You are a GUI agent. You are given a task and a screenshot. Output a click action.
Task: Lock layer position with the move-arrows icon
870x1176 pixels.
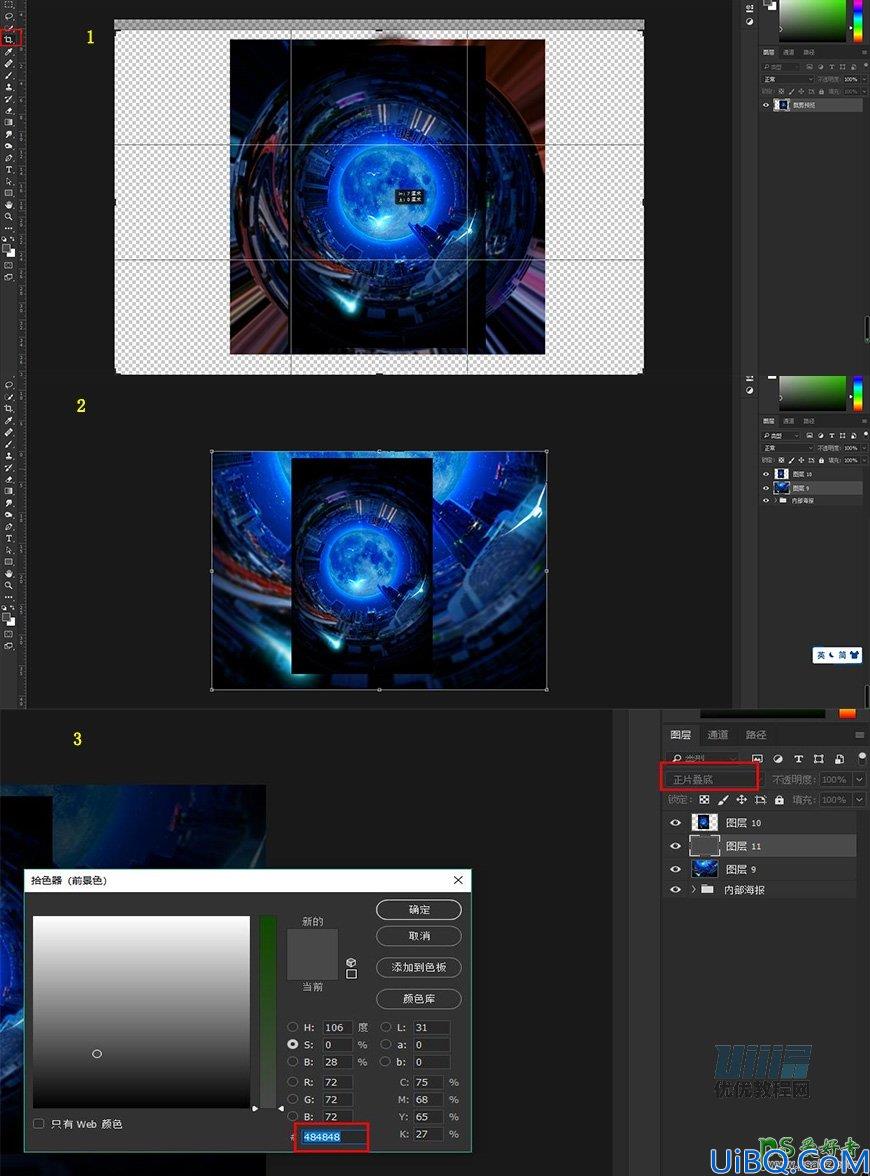pyautogui.click(x=742, y=800)
